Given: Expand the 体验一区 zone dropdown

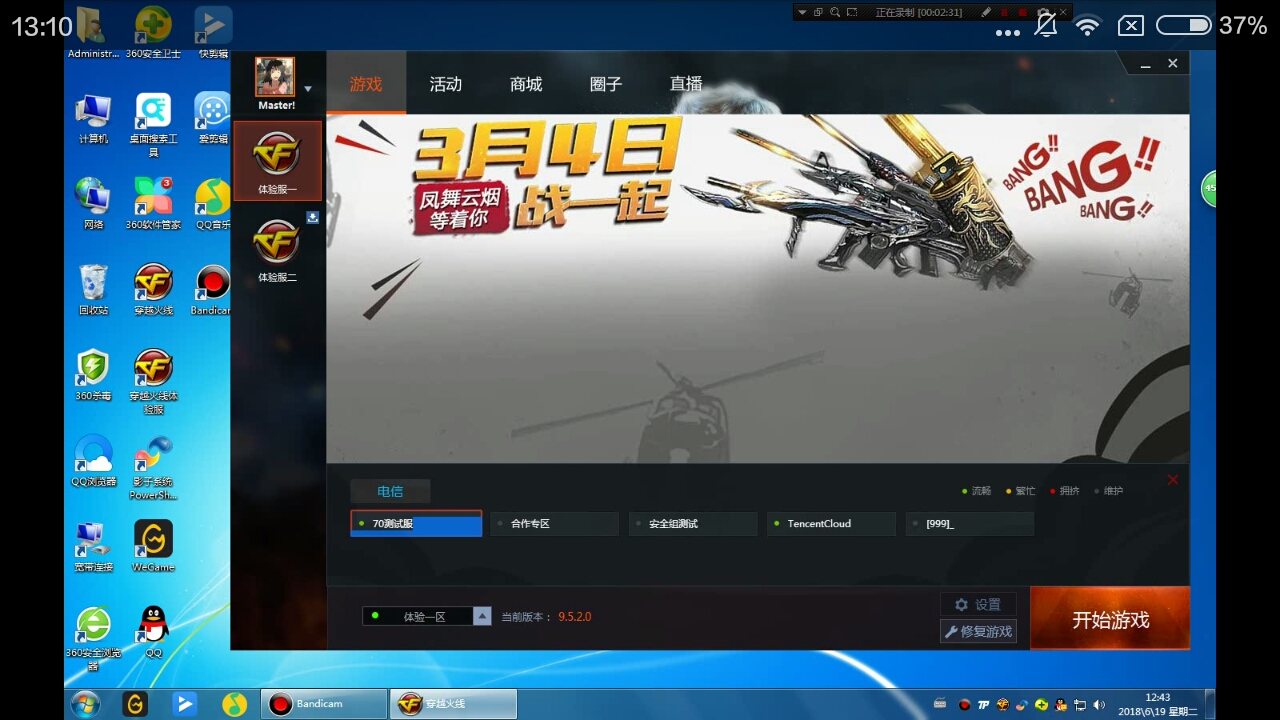Looking at the screenshot, I should (x=427, y=616).
